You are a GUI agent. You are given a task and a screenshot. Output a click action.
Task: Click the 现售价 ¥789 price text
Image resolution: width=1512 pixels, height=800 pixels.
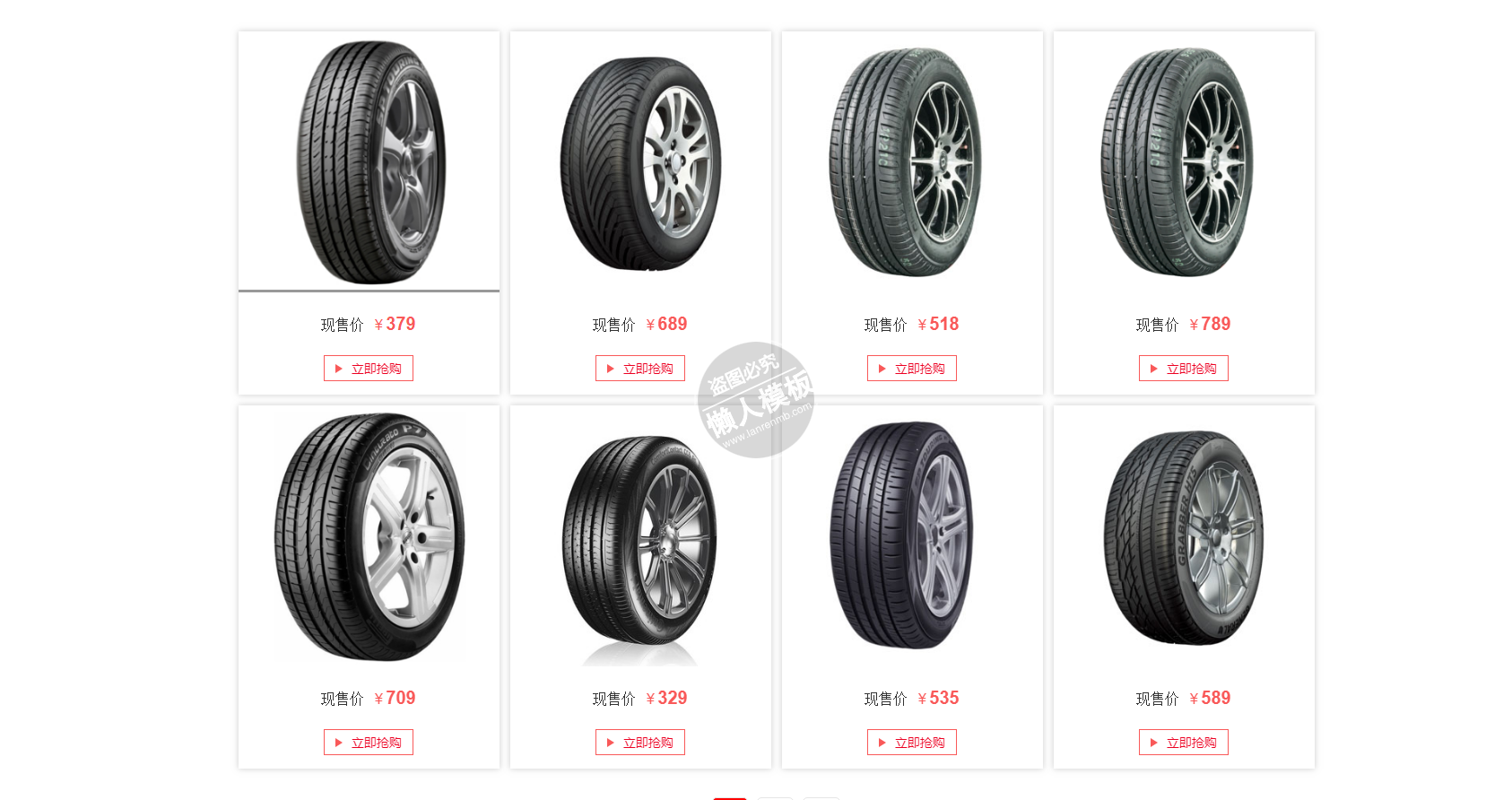1184,325
